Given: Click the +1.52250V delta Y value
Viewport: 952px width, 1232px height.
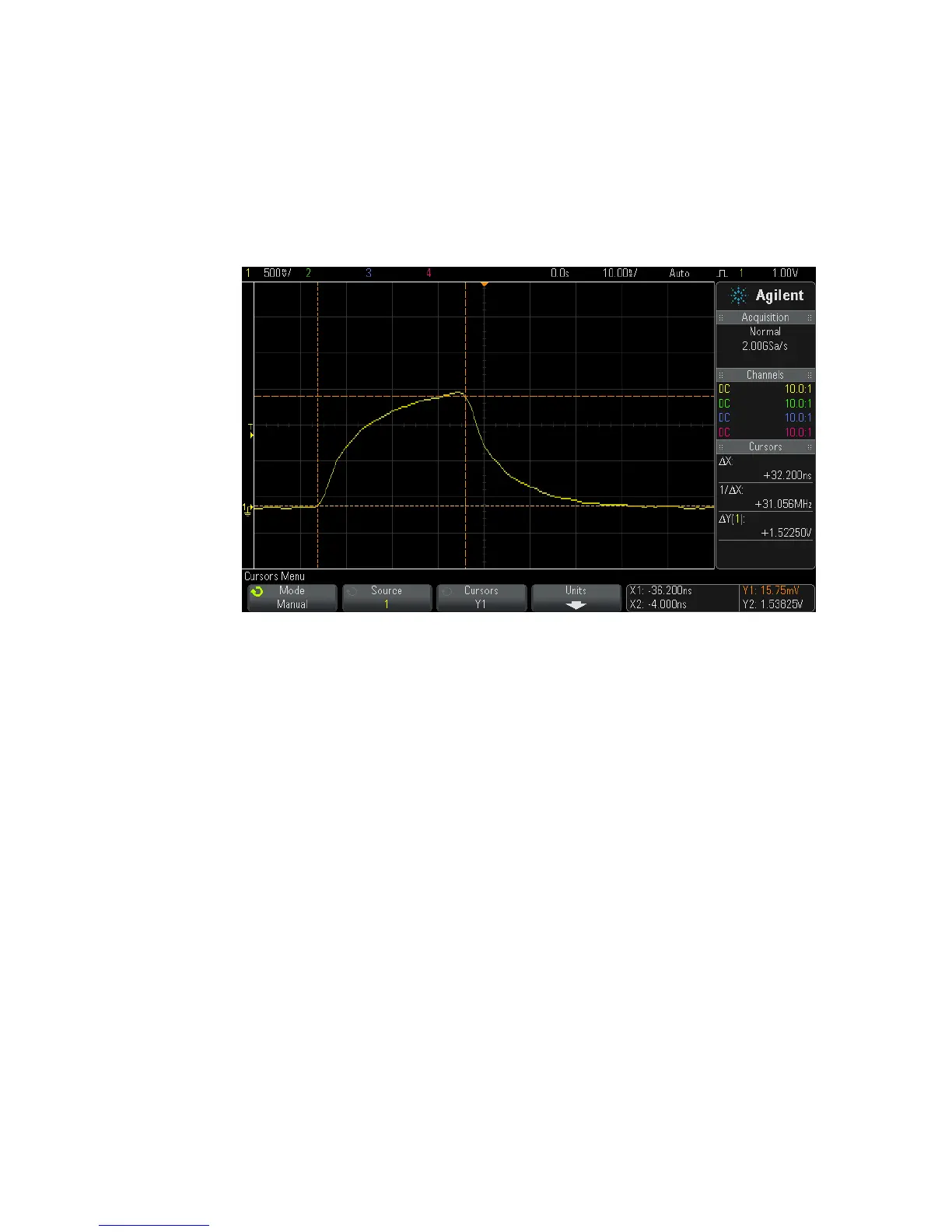Looking at the screenshot, I should [x=786, y=533].
